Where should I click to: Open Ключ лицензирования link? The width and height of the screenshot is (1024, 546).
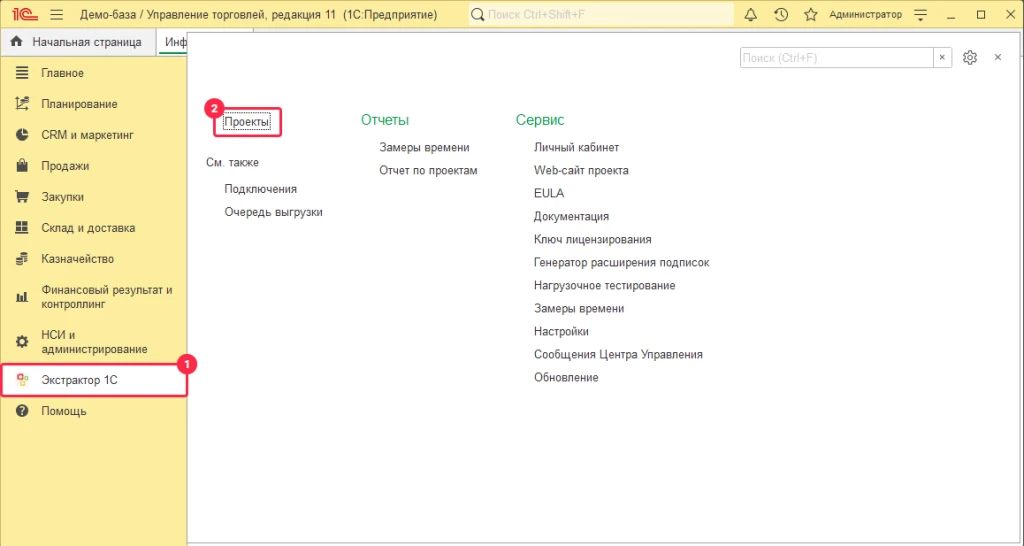[x=592, y=239]
